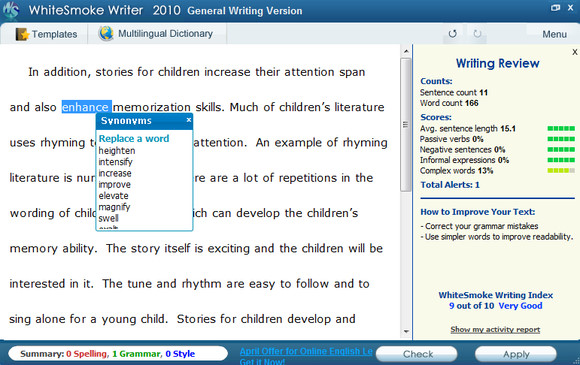This screenshot has width=580, height=365.
Task: Click the Word count 166 text
Action: point(449,103)
